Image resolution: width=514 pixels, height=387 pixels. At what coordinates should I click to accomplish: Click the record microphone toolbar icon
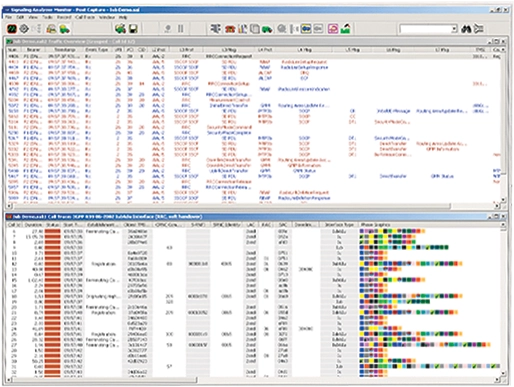(x=168, y=29)
